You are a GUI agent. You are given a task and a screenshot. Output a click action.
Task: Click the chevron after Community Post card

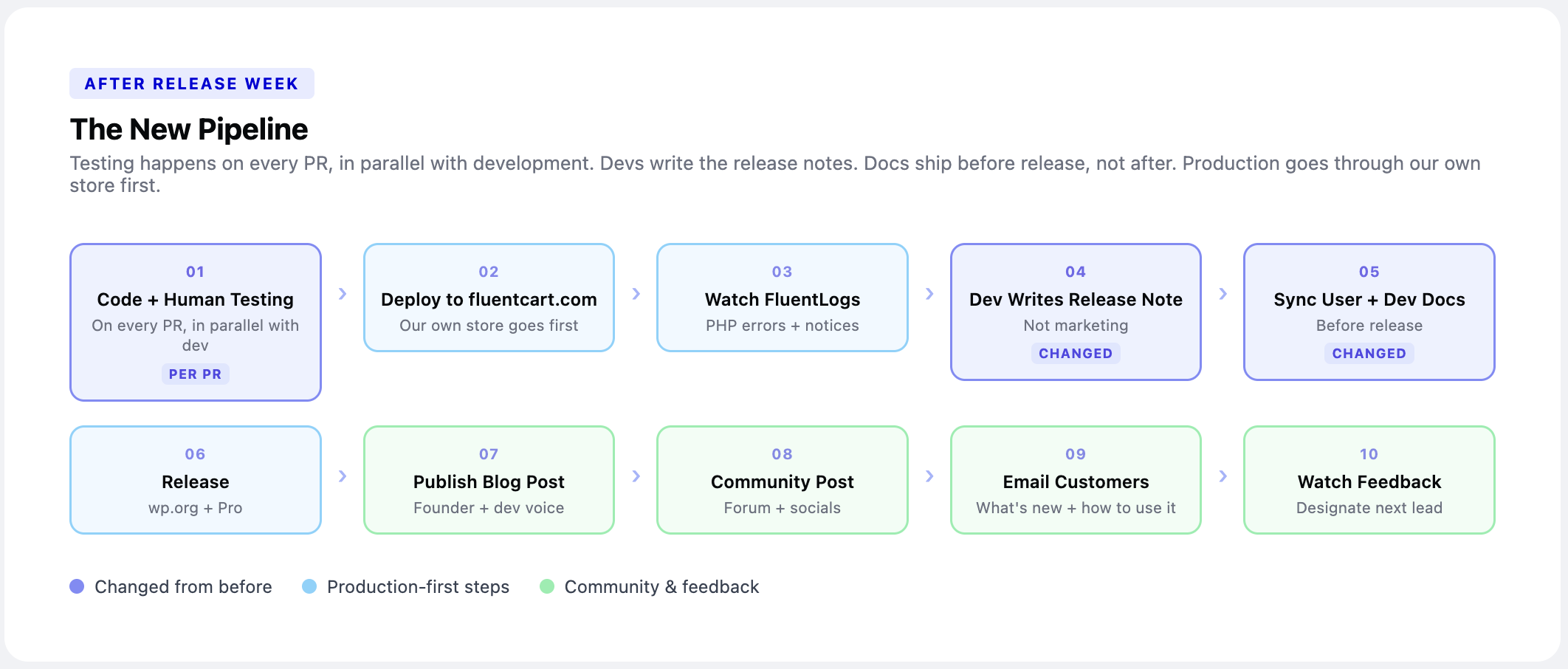(x=929, y=476)
